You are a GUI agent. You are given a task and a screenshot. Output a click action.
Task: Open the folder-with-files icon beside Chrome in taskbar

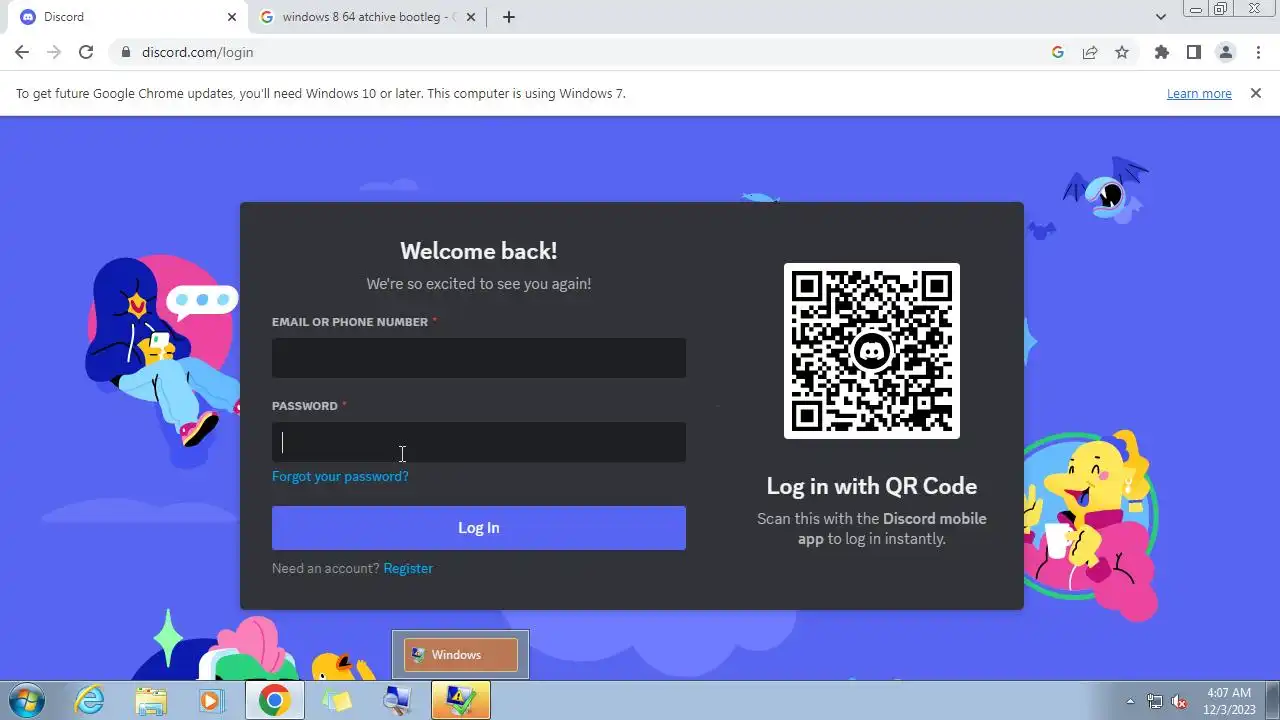[x=337, y=700]
